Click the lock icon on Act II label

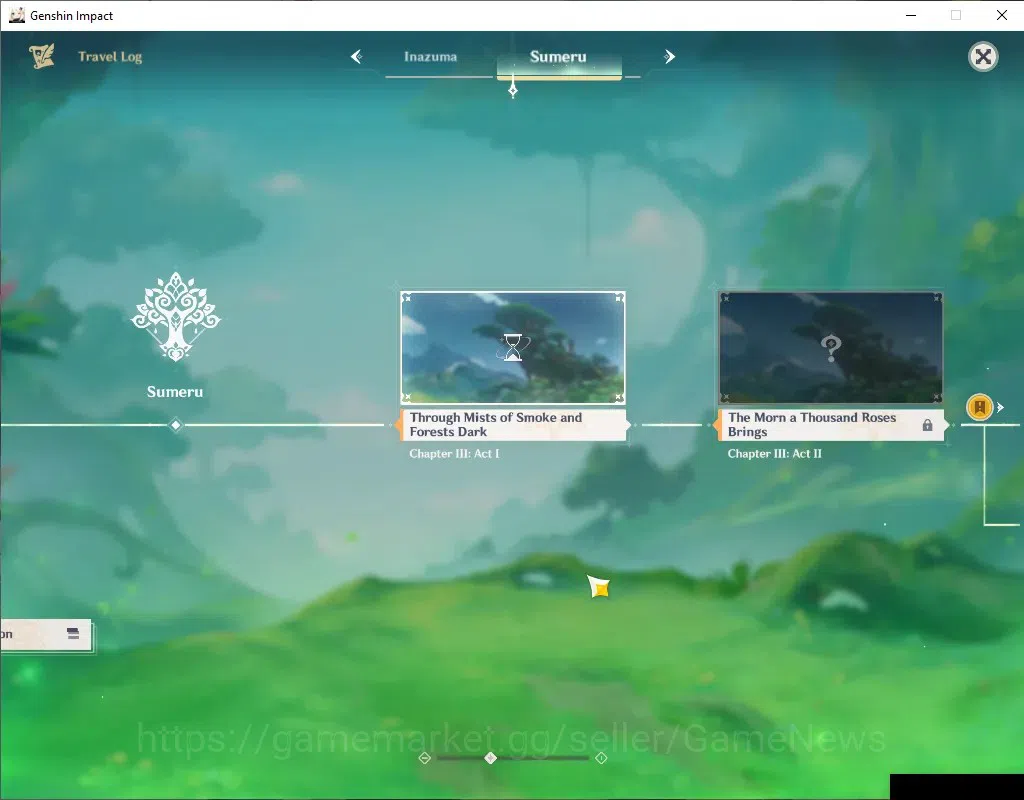(927, 425)
